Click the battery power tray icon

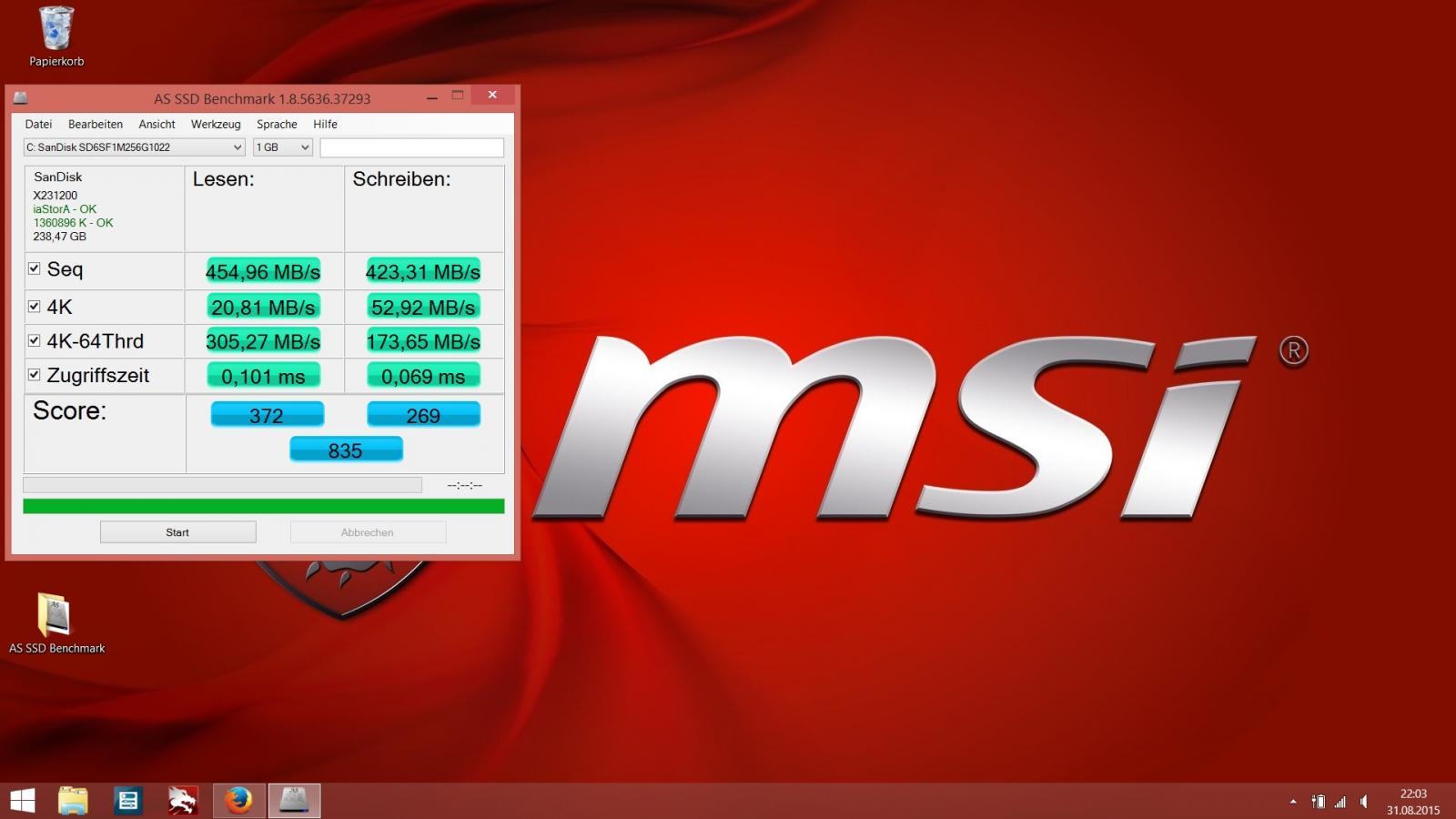[1318, 802]
